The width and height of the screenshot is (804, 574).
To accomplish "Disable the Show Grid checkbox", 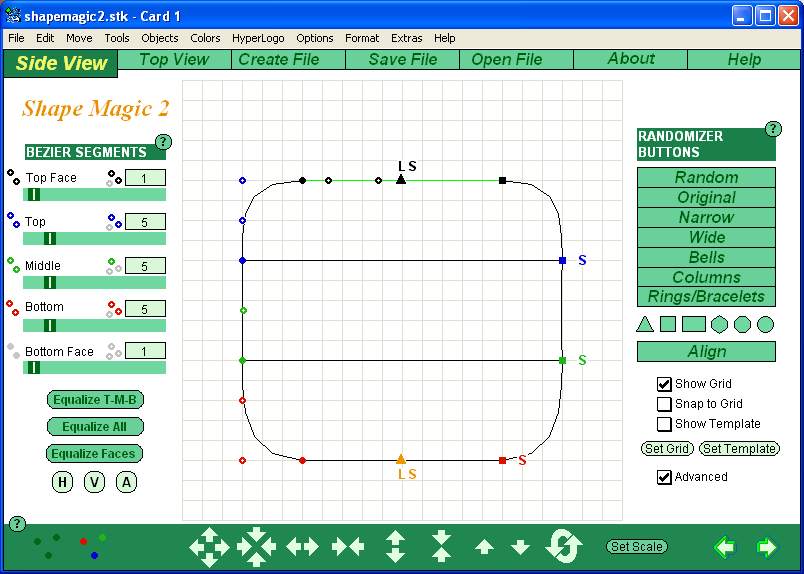I will click(664, 384).
